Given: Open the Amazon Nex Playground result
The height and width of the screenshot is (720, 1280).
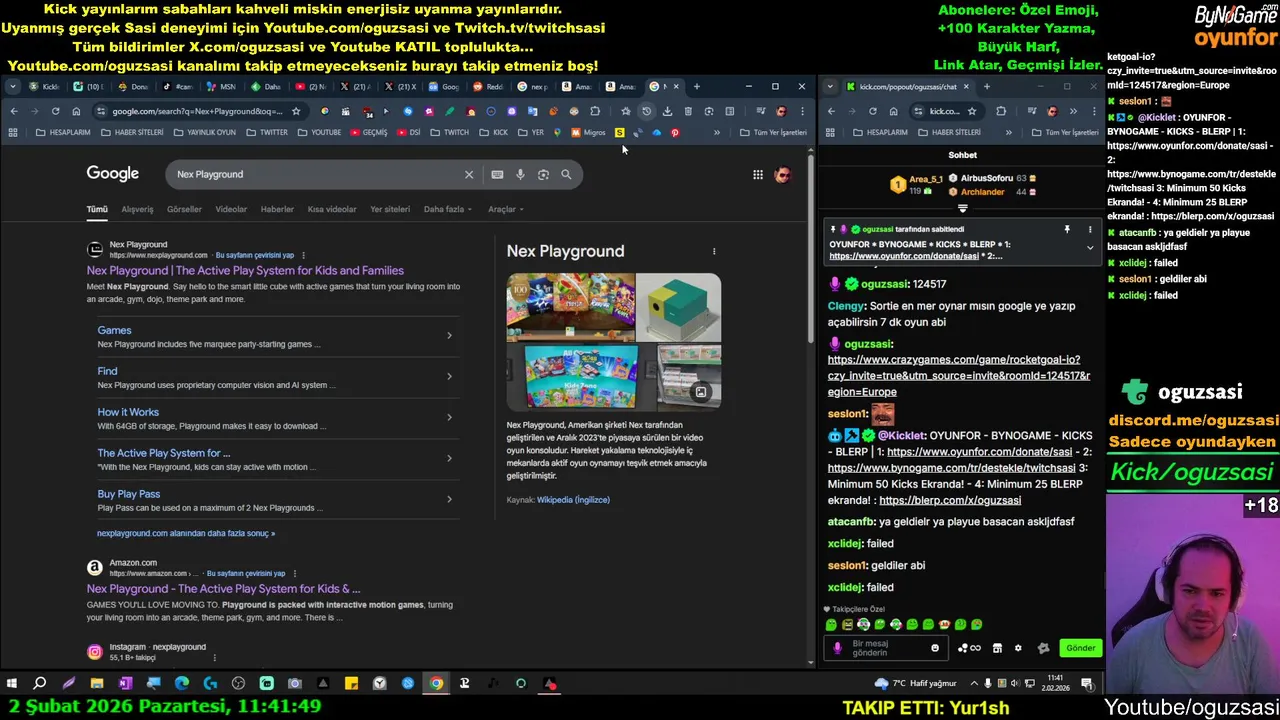Looking at the screenshot, I should 223,589.
